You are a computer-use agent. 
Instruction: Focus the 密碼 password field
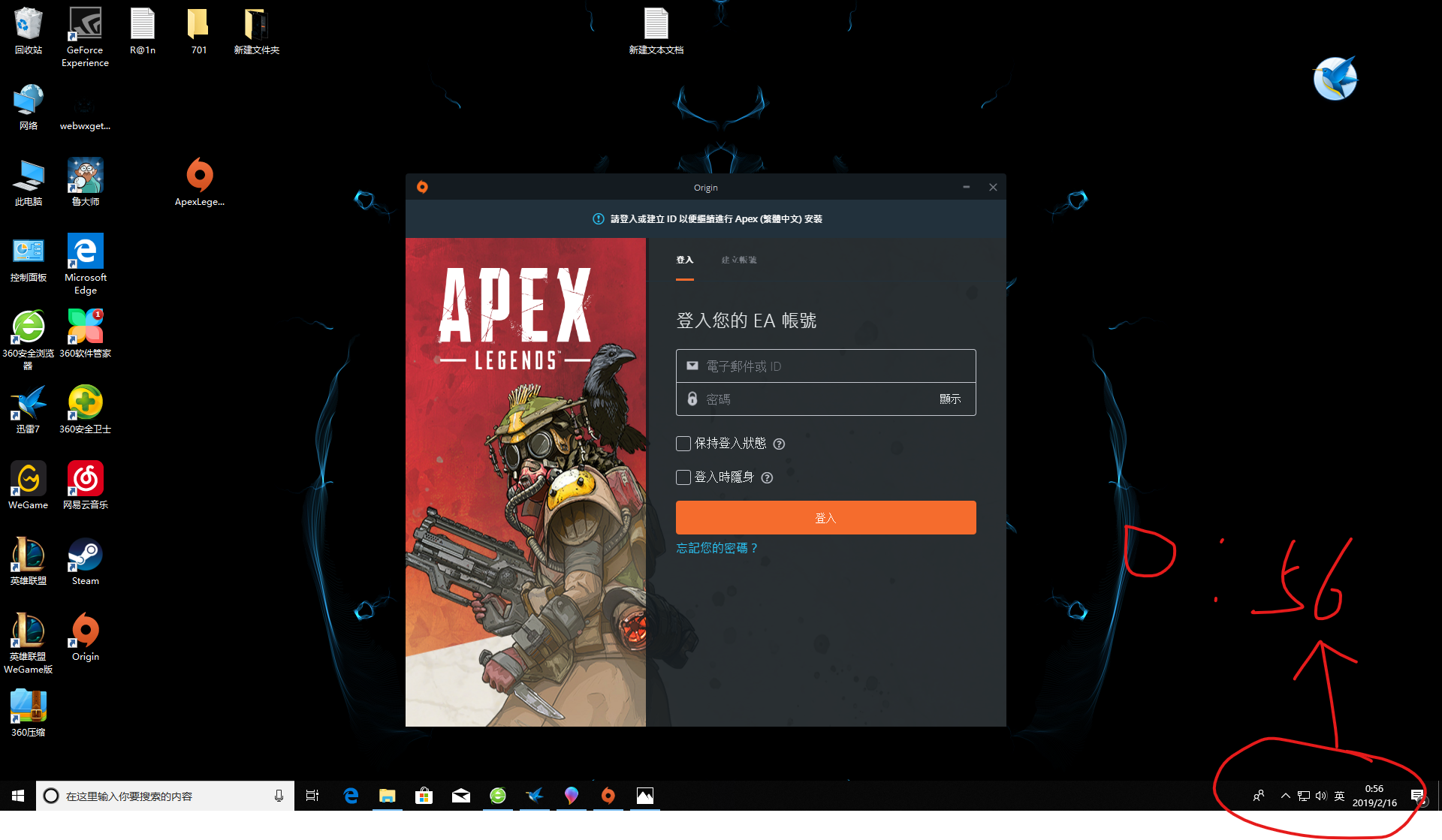click(x=825, y=399)
